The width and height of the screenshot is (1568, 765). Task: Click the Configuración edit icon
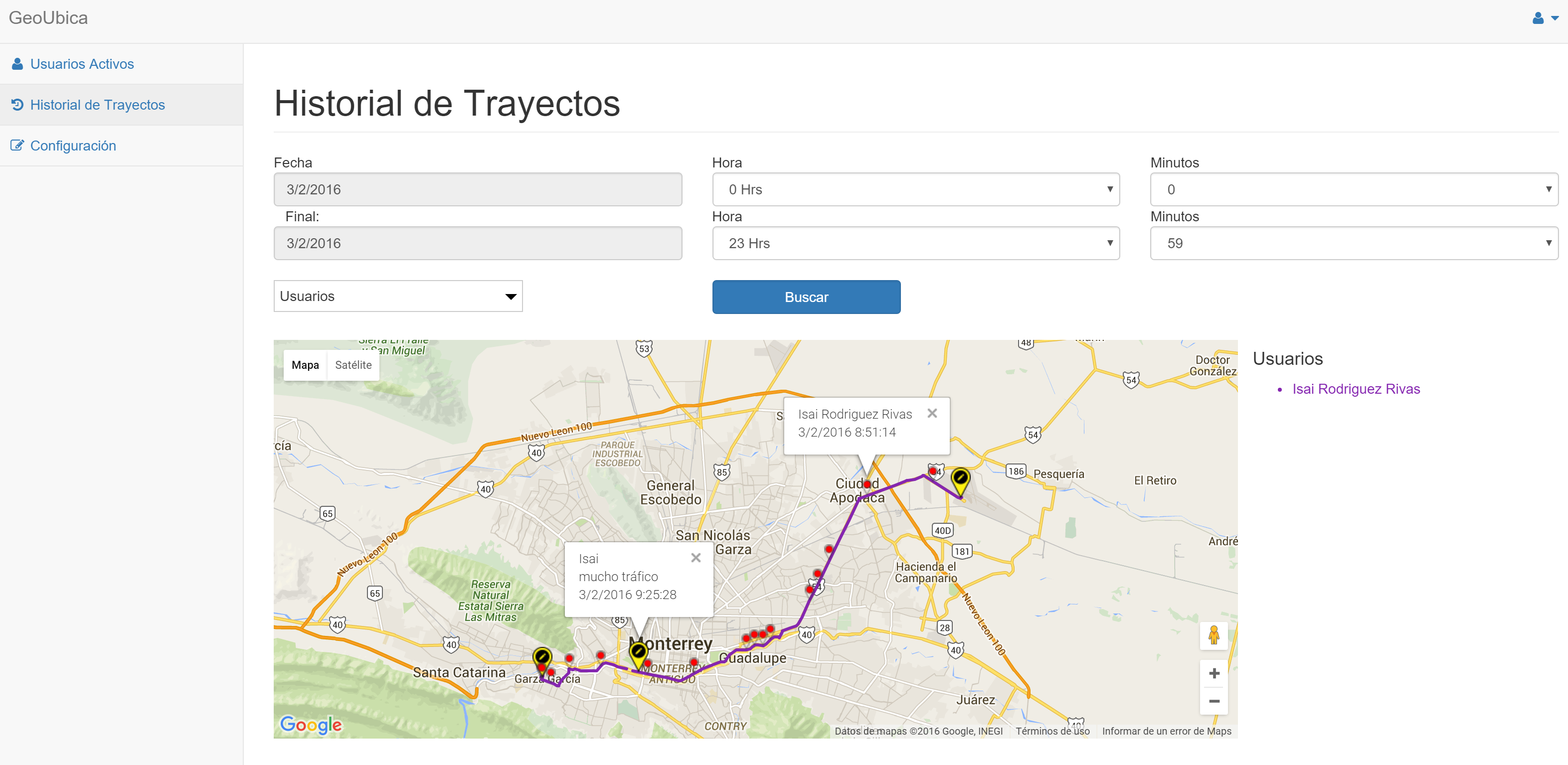(17, 146)
